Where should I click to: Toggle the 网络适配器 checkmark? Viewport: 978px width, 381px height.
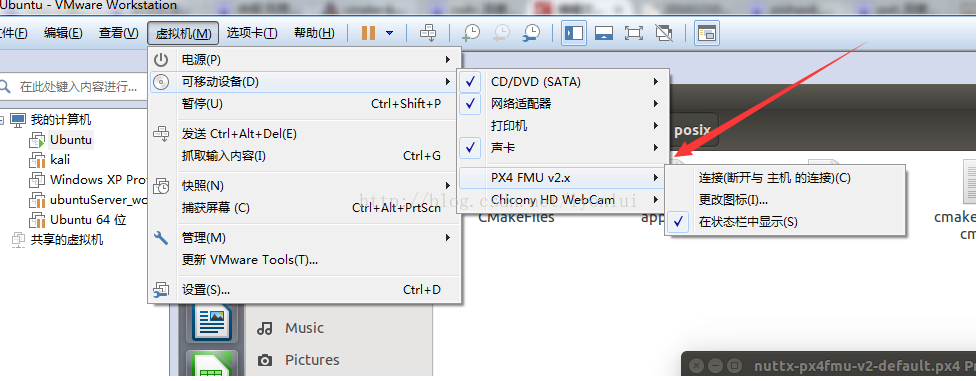click(x=471, y=104)
